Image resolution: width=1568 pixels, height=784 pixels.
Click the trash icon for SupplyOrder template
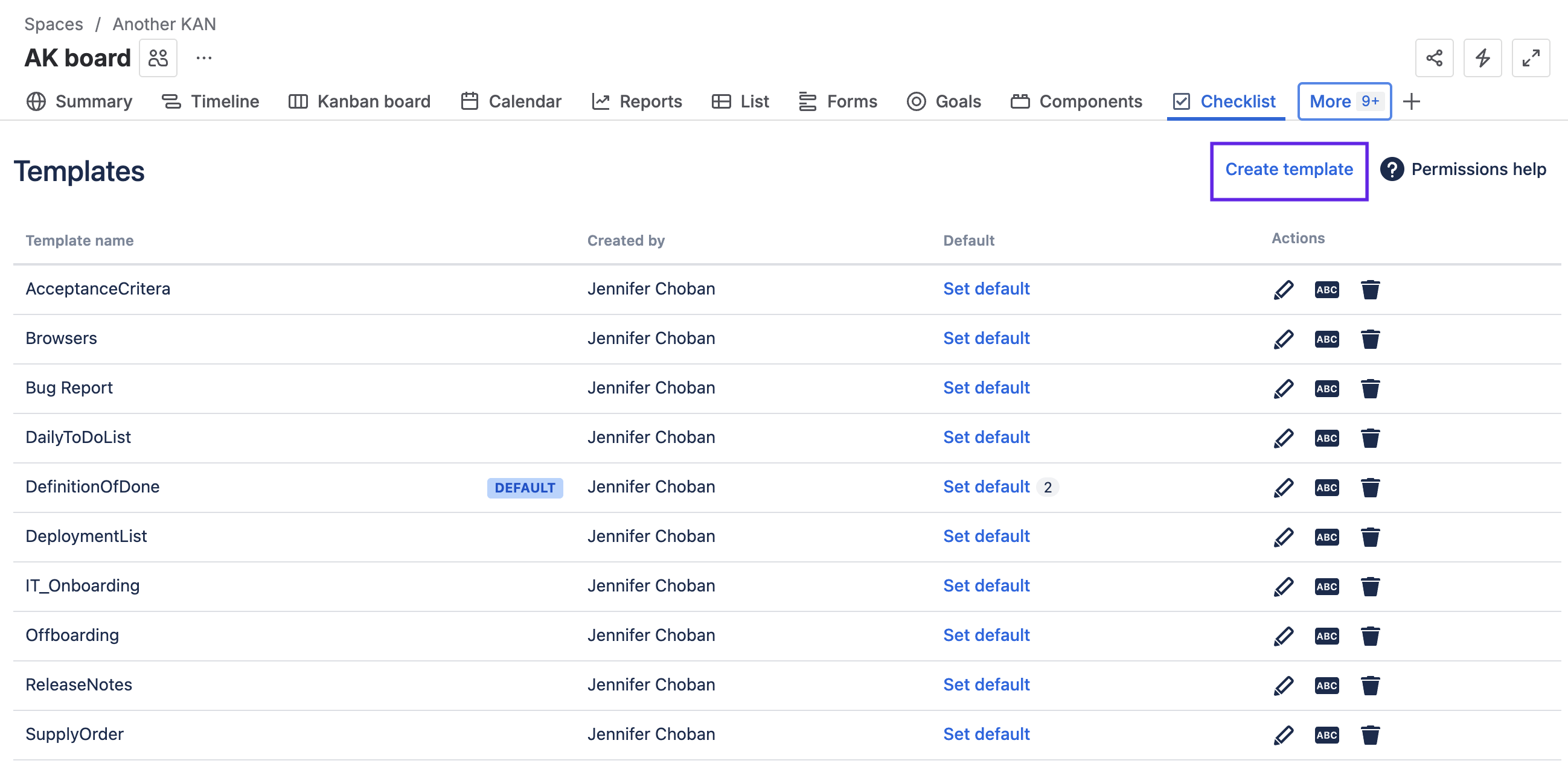click(x=1369, y=735)
